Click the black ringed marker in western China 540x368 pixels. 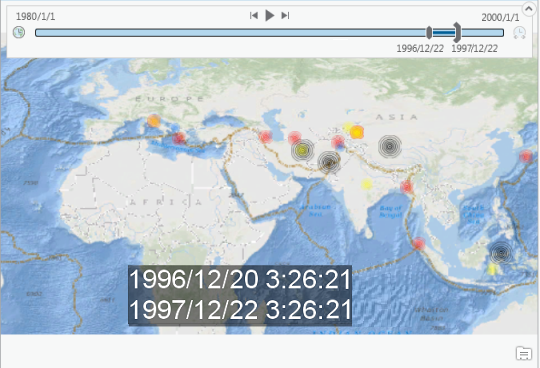pos(390,146)
